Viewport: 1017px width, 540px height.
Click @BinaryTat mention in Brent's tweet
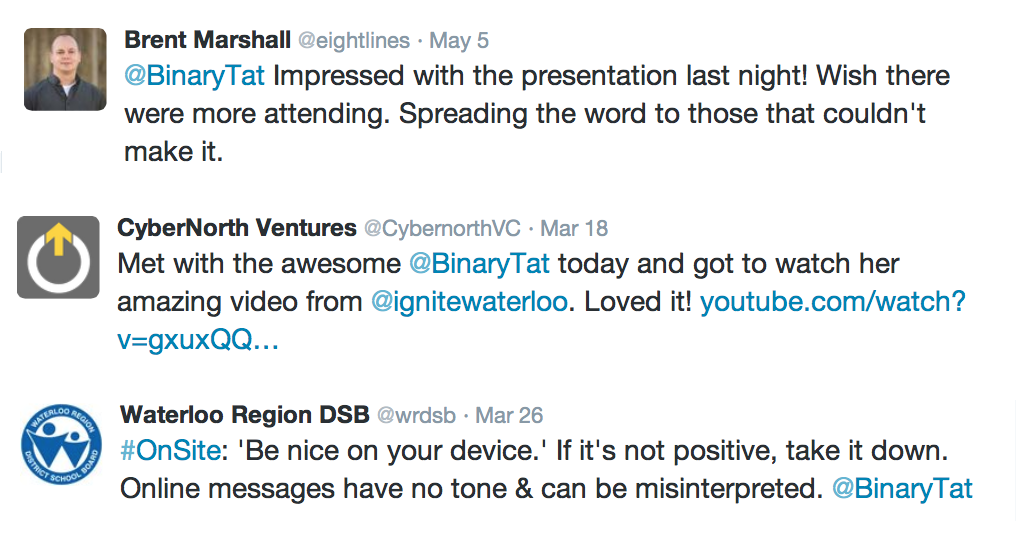point(194,76)
